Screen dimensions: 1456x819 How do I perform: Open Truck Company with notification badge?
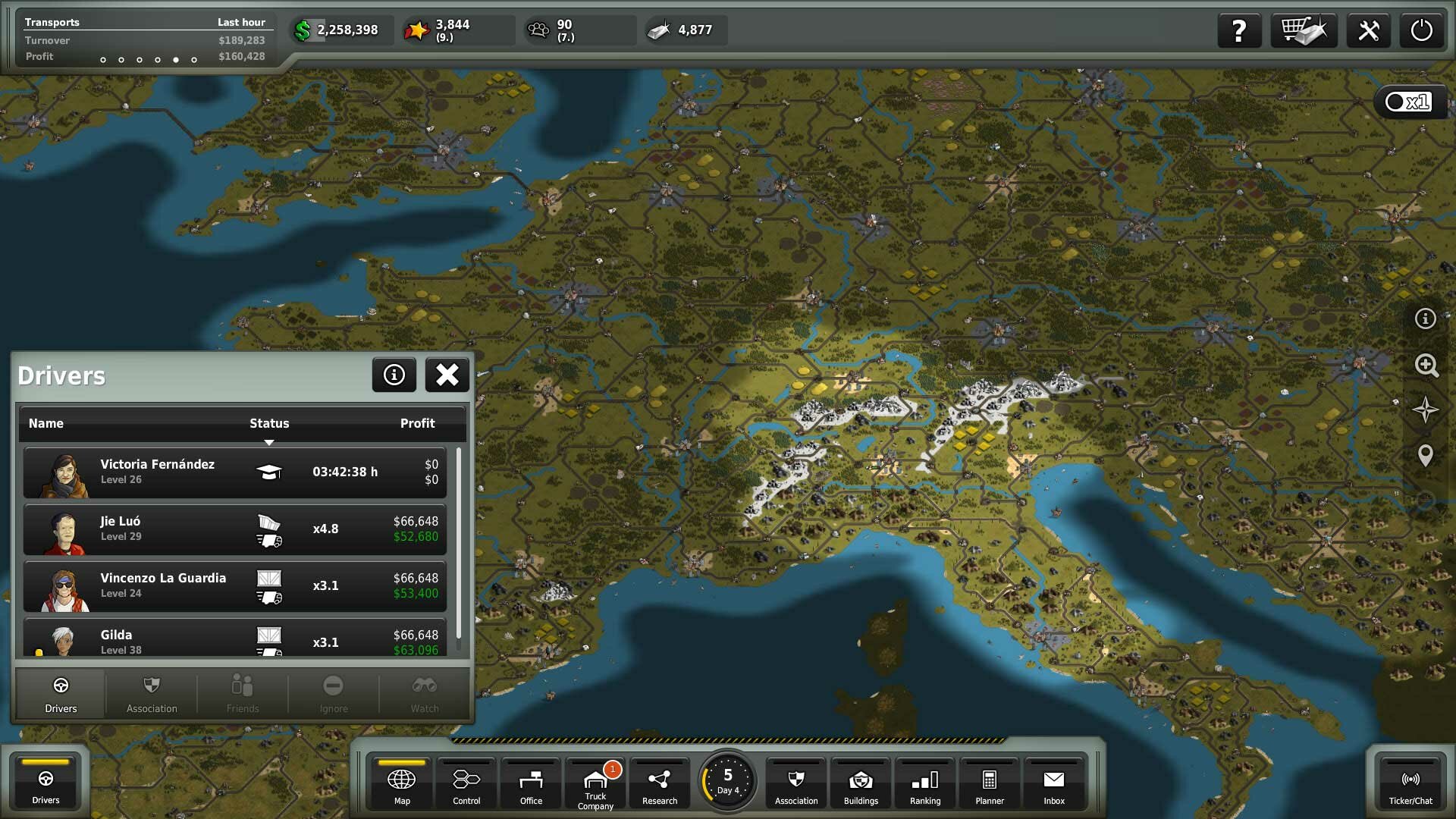(595, 785)
